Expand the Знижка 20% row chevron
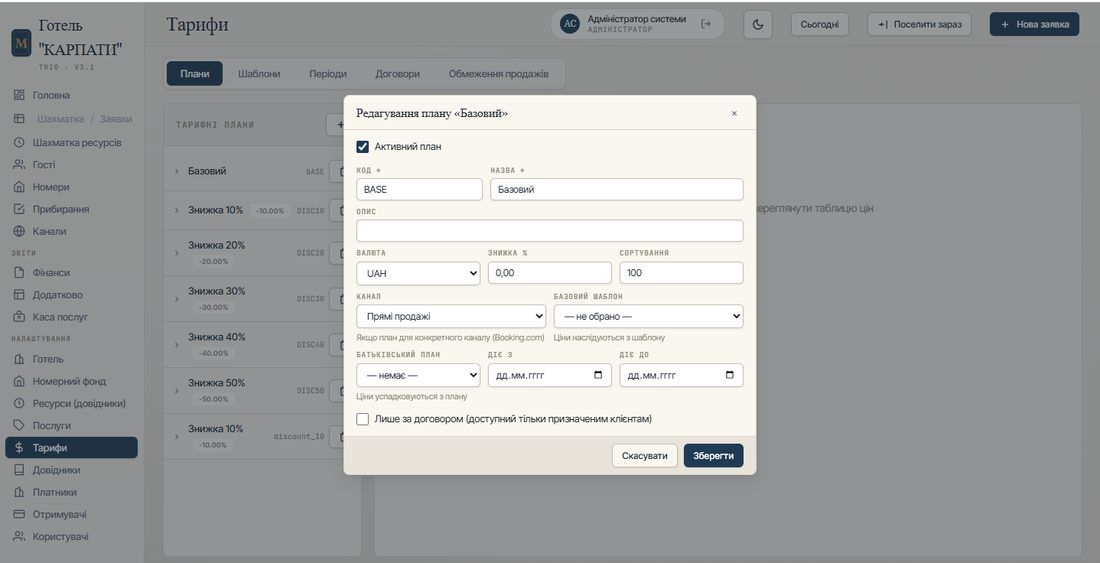Screen dimensions: 1100x563 click(x=177, y=252)
